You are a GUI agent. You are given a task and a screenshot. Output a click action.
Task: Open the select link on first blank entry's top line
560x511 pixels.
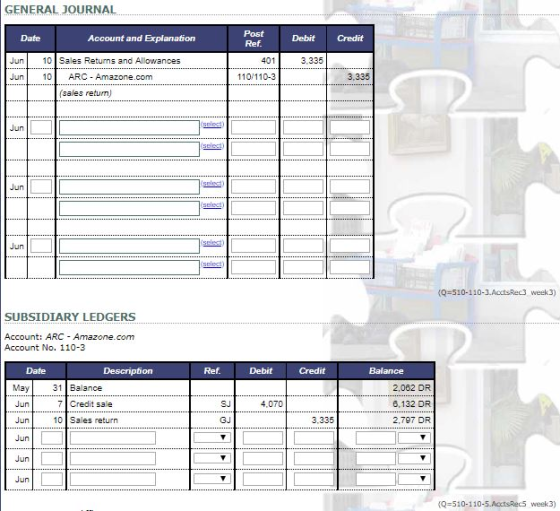(212, 124)
